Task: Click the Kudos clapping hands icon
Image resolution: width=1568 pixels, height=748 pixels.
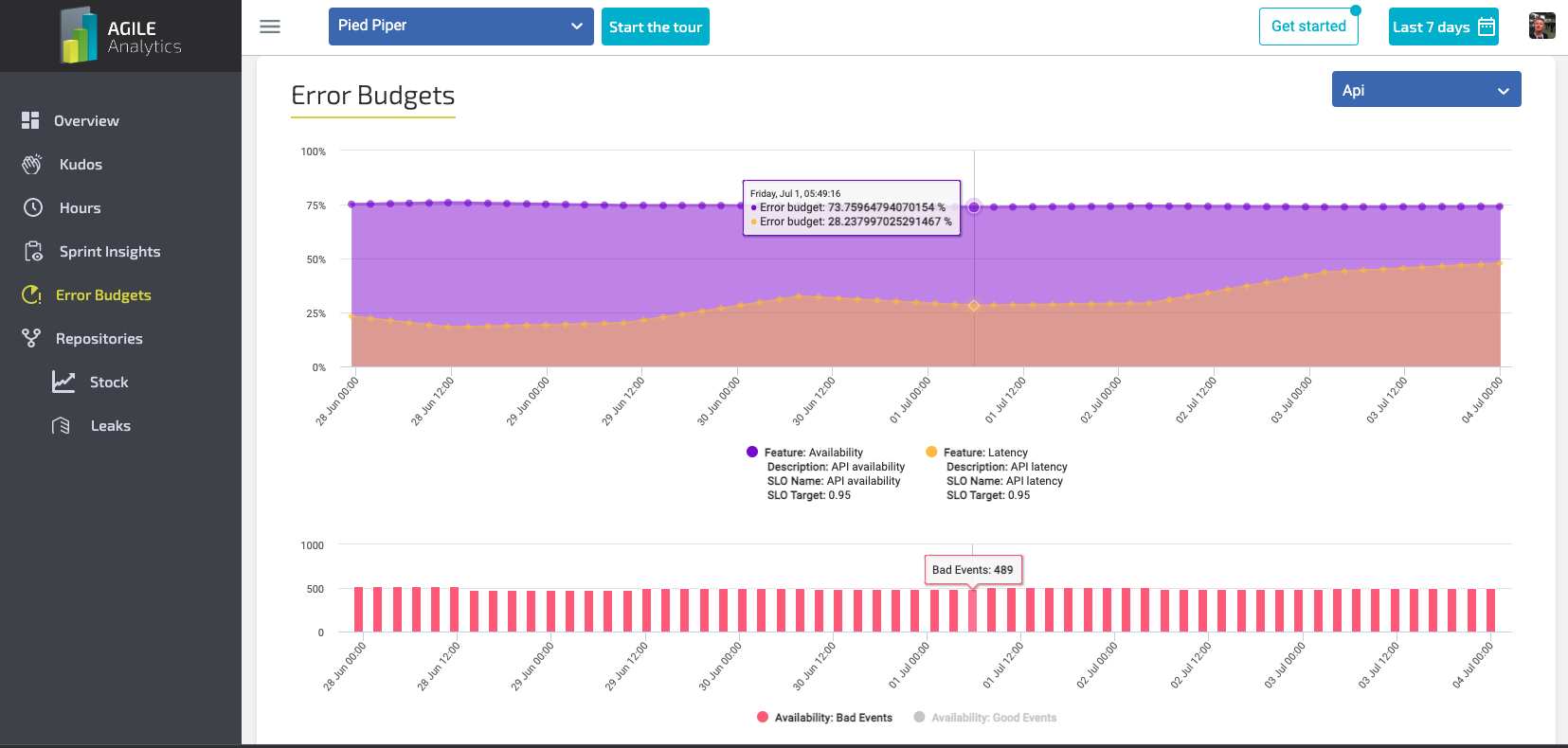Action: click(x=32, y=164)
